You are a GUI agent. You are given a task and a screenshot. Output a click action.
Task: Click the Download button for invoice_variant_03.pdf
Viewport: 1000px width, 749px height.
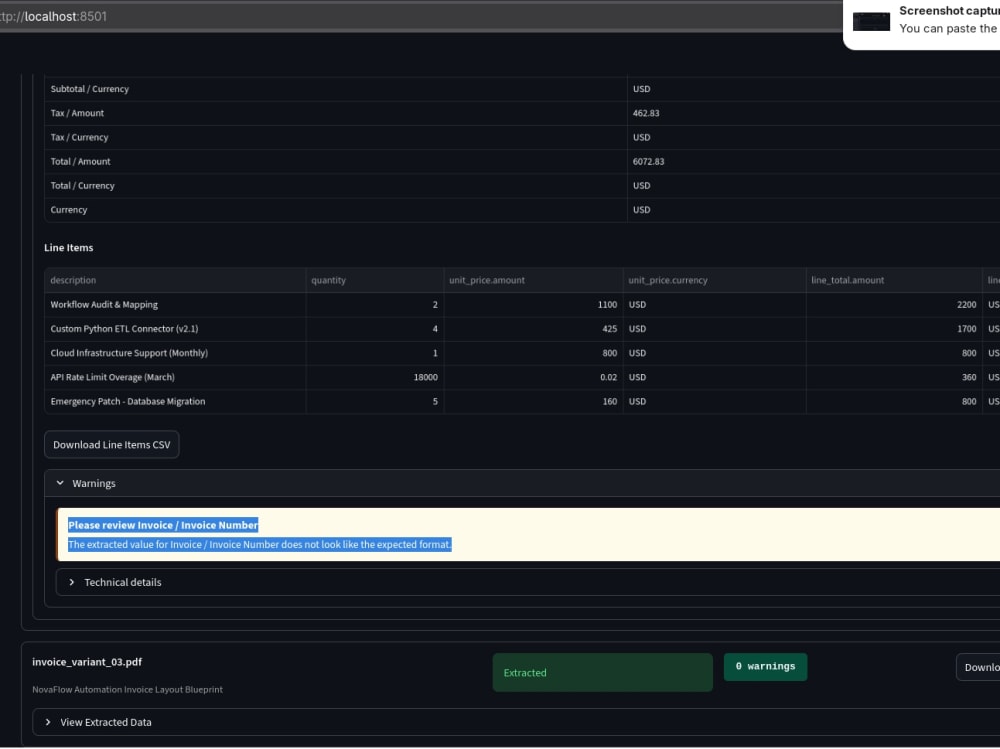[979, 667]
